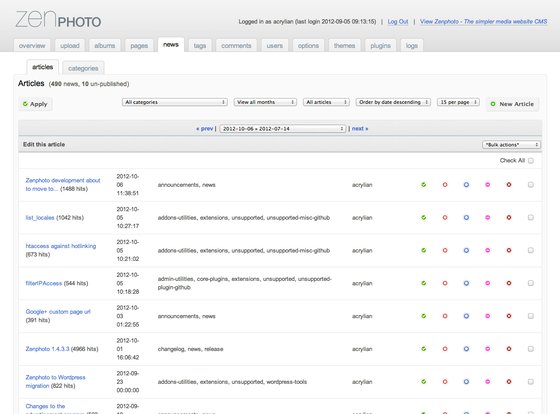Open View Zenphoto site link

484,22
